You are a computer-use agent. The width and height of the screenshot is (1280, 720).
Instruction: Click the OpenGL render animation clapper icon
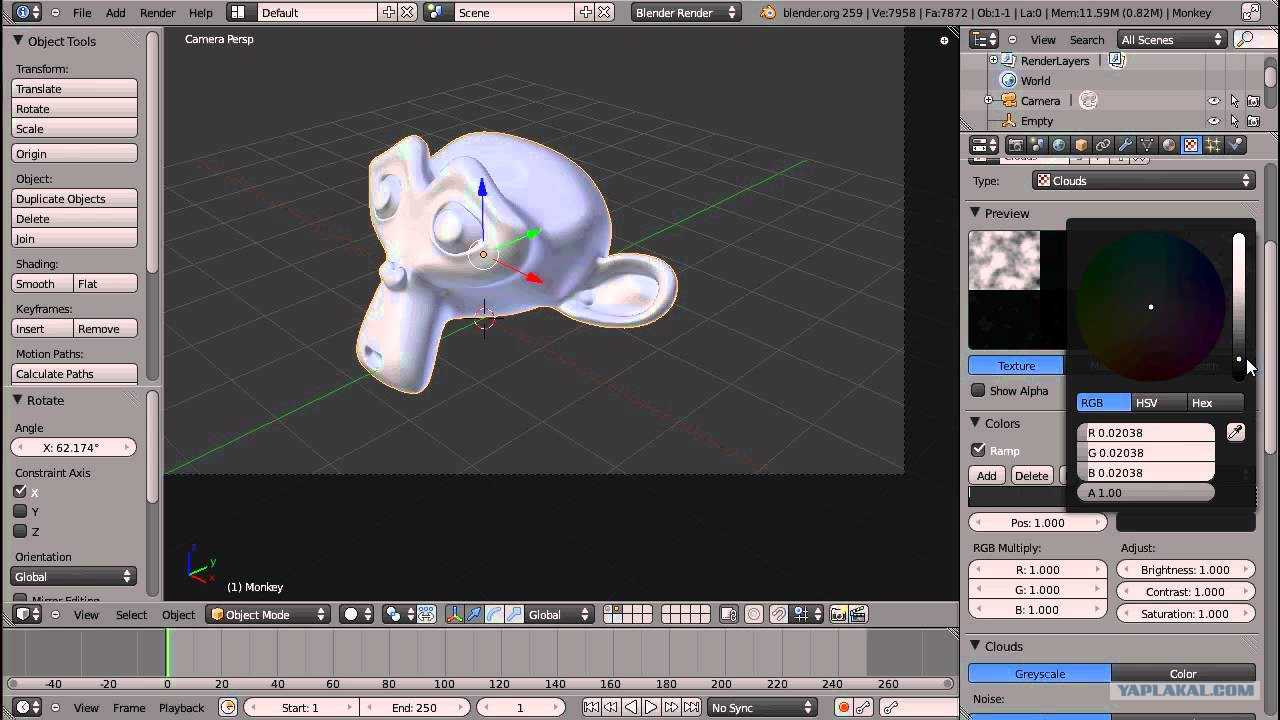point(857,614)
